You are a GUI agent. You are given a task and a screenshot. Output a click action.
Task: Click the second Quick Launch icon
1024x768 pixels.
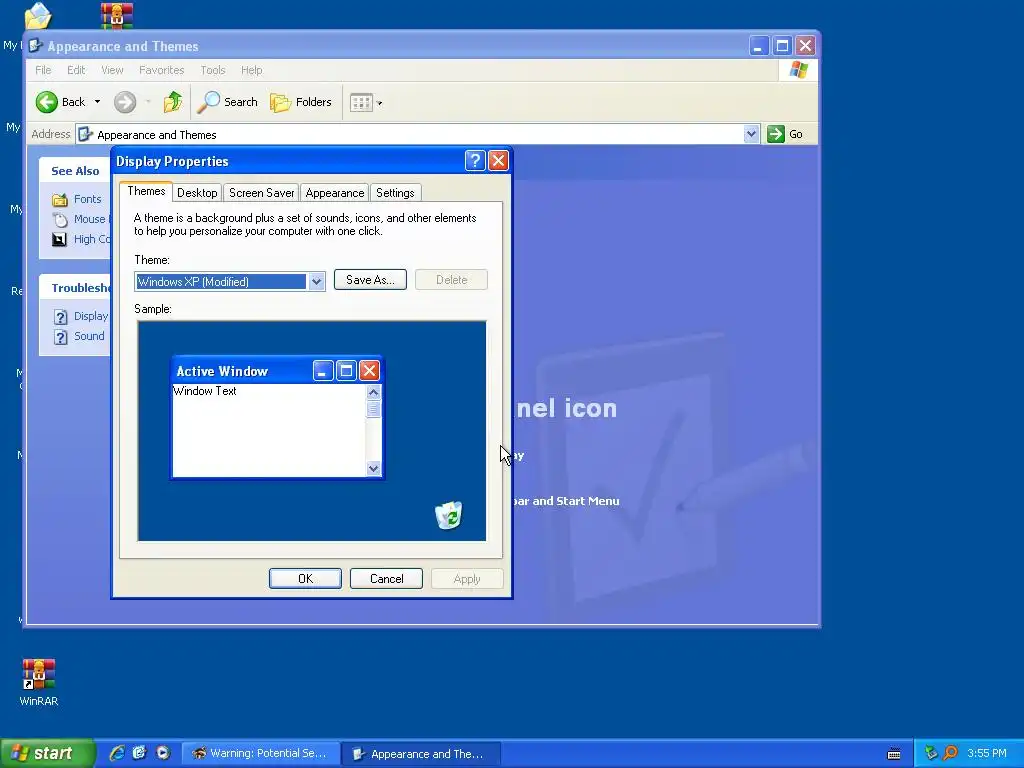coord(139,753)
